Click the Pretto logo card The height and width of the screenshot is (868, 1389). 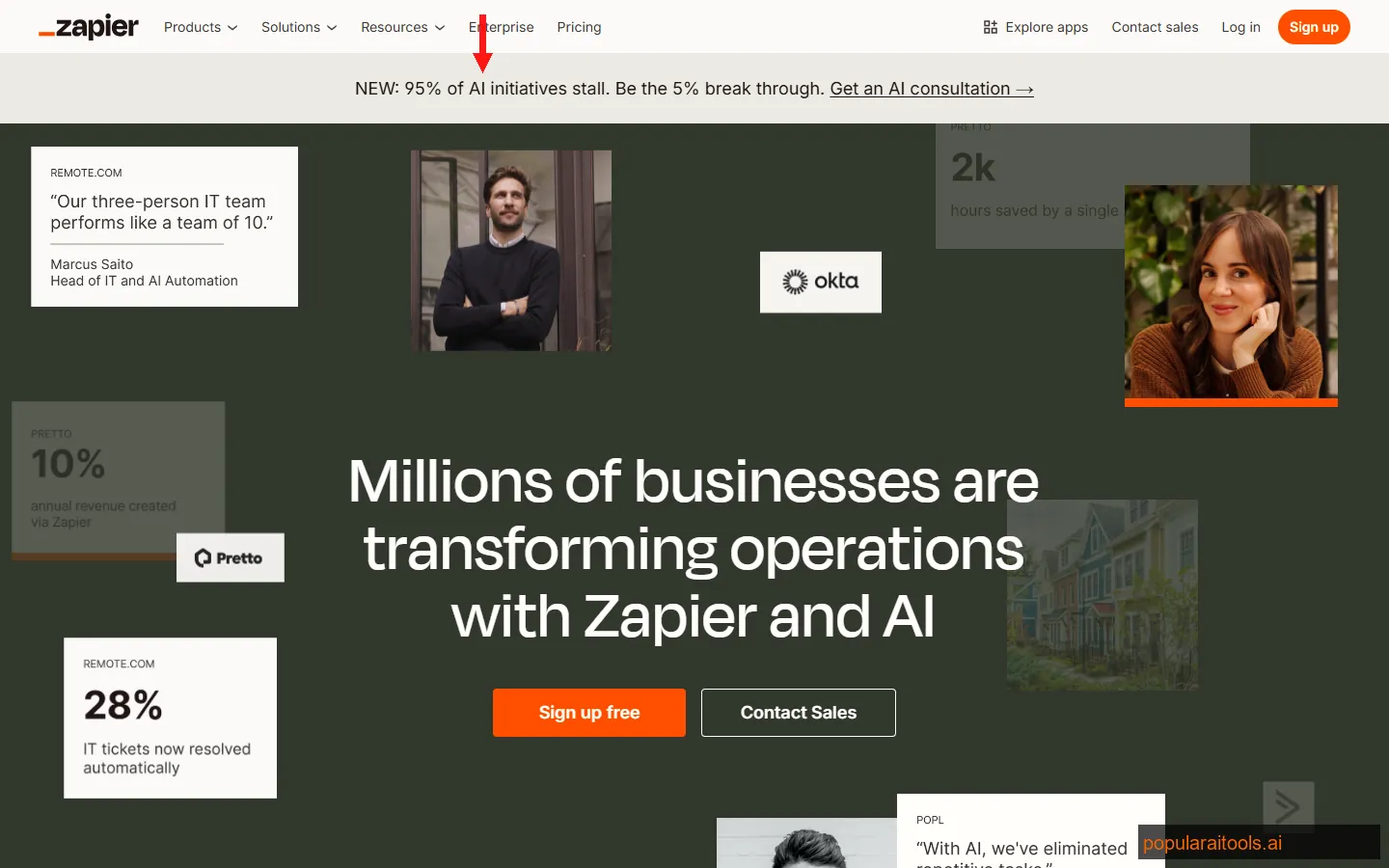[230, 557]
